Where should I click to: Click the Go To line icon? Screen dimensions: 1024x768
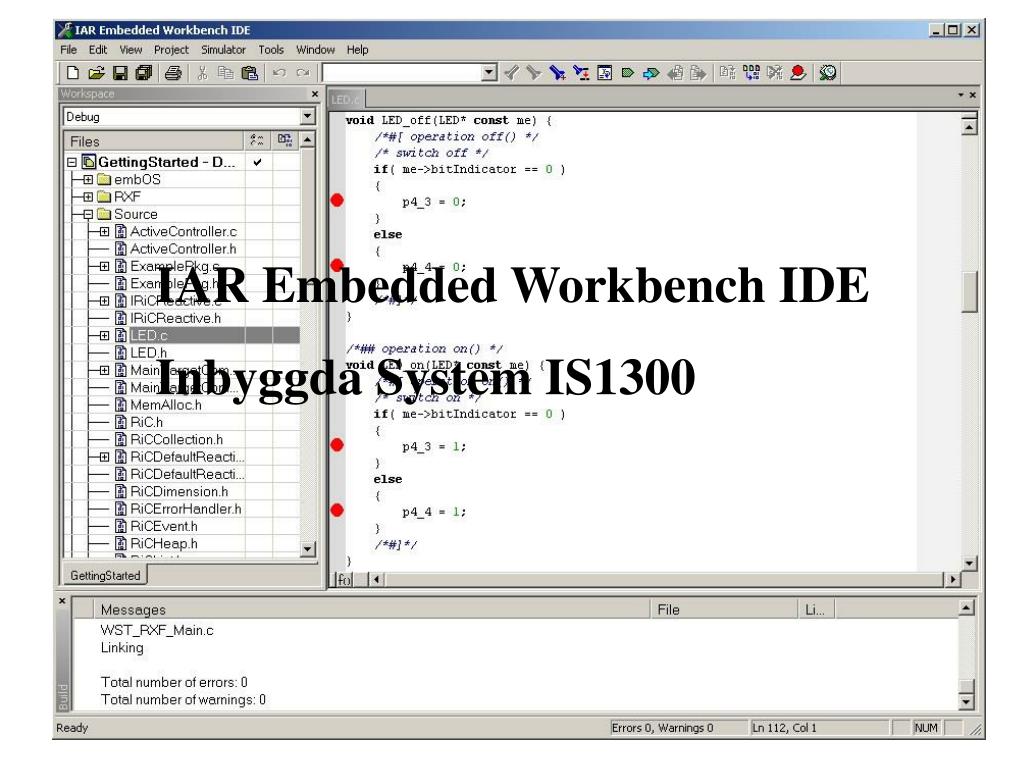pyautogui.click(x=604, y=73)
